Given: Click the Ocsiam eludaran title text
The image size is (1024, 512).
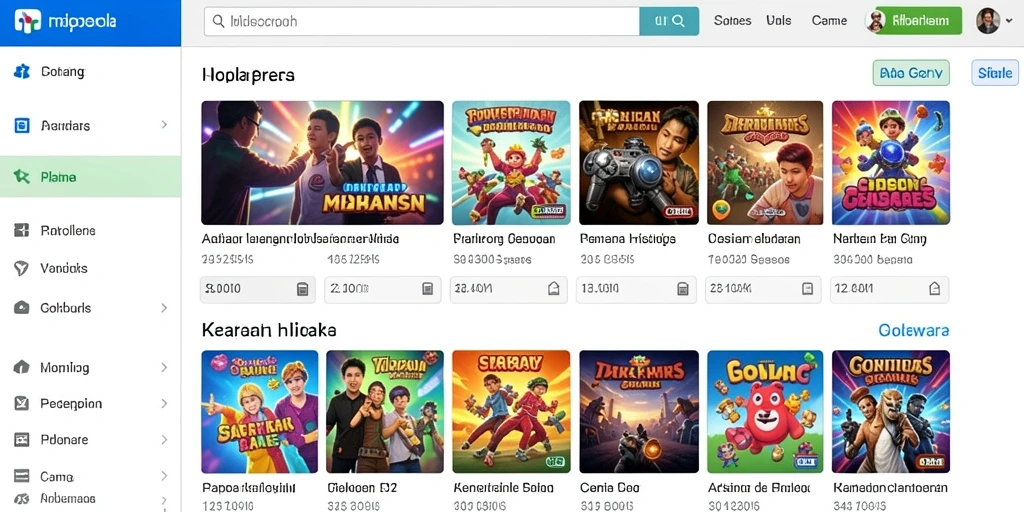Looking at the screenshot, I should click(x=754, y=239).
